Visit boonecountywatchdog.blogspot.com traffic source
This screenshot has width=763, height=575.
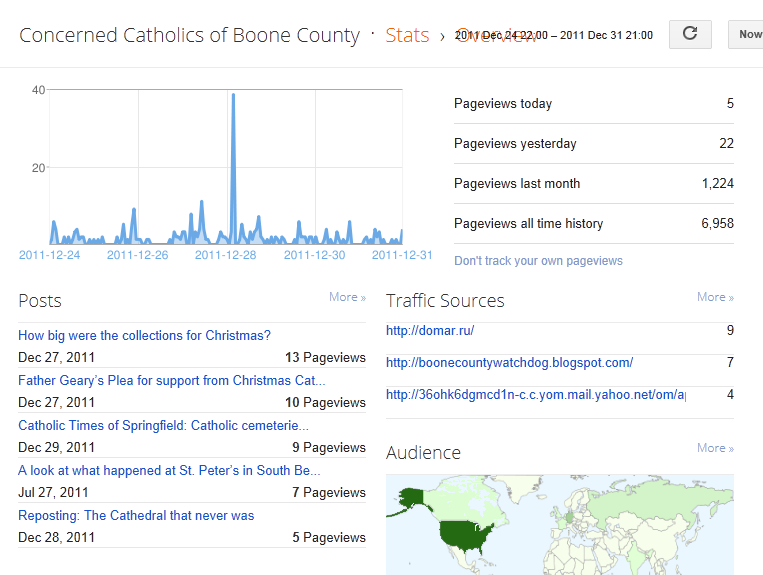pos(509,363)
